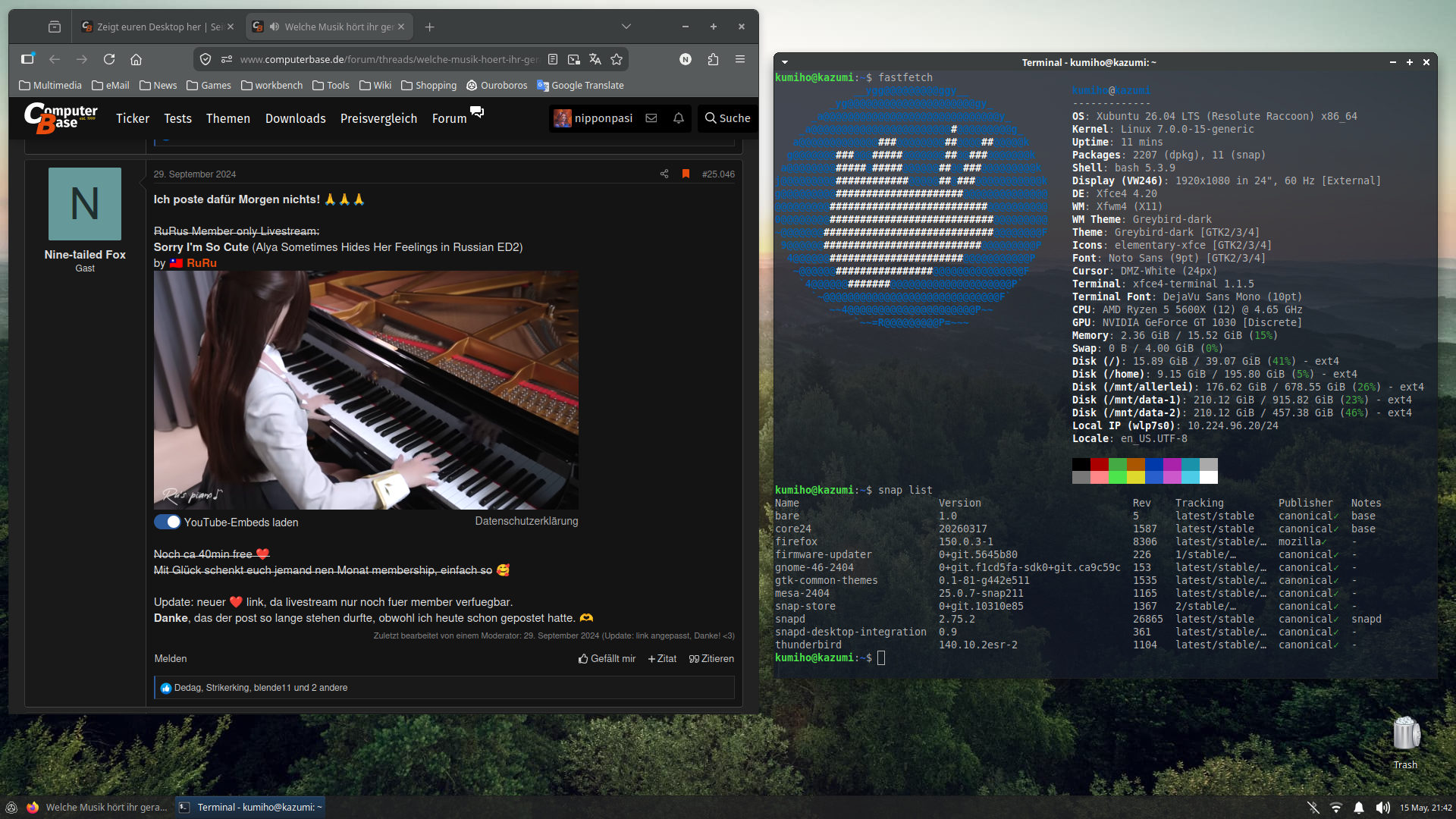
Task: Open forum notifications bell icon
Action: (679, 118)
